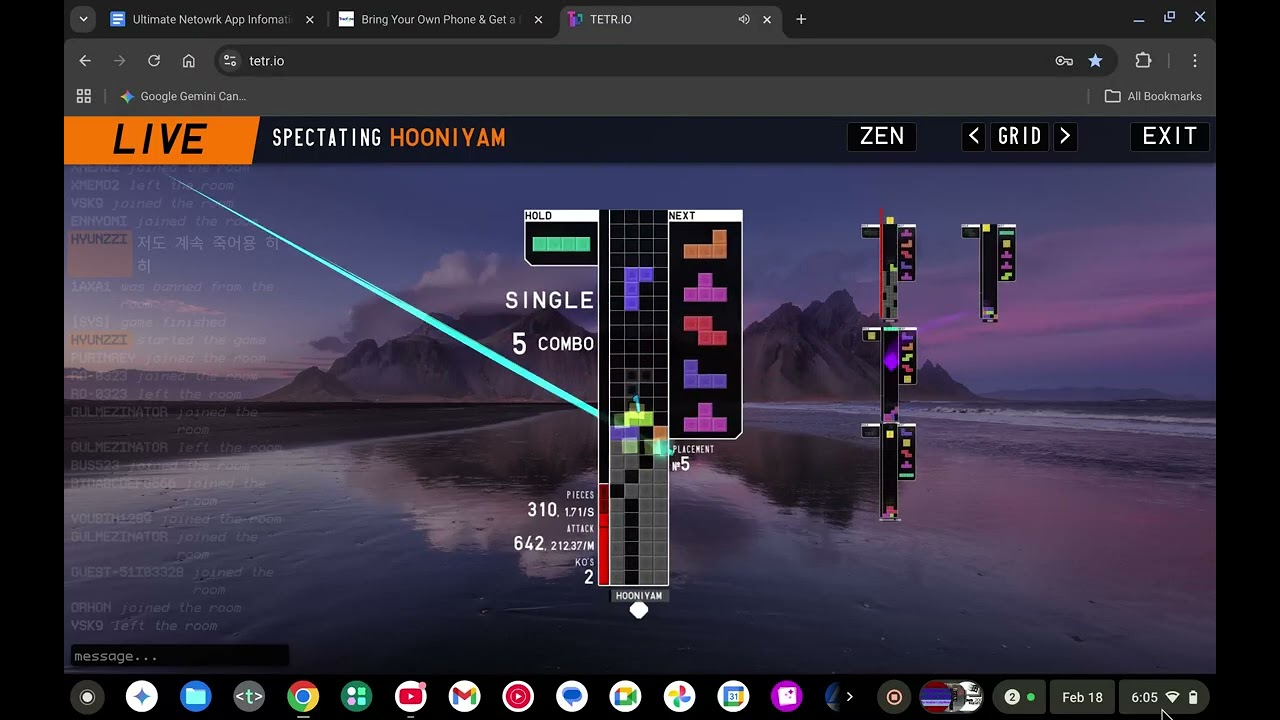Launch Gemini from the shelf
This screenshot has width=1280, height=720.
tap(142, 697)
